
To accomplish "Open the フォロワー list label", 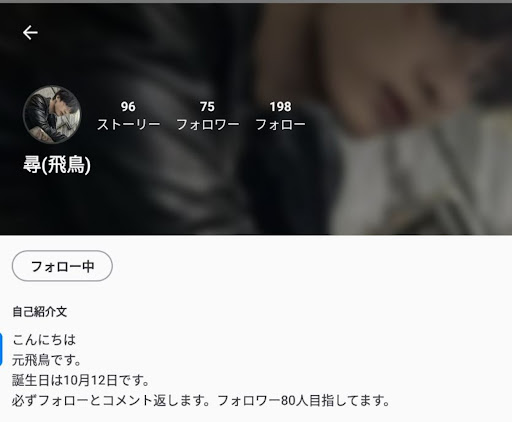I will (x=208, y=125).
